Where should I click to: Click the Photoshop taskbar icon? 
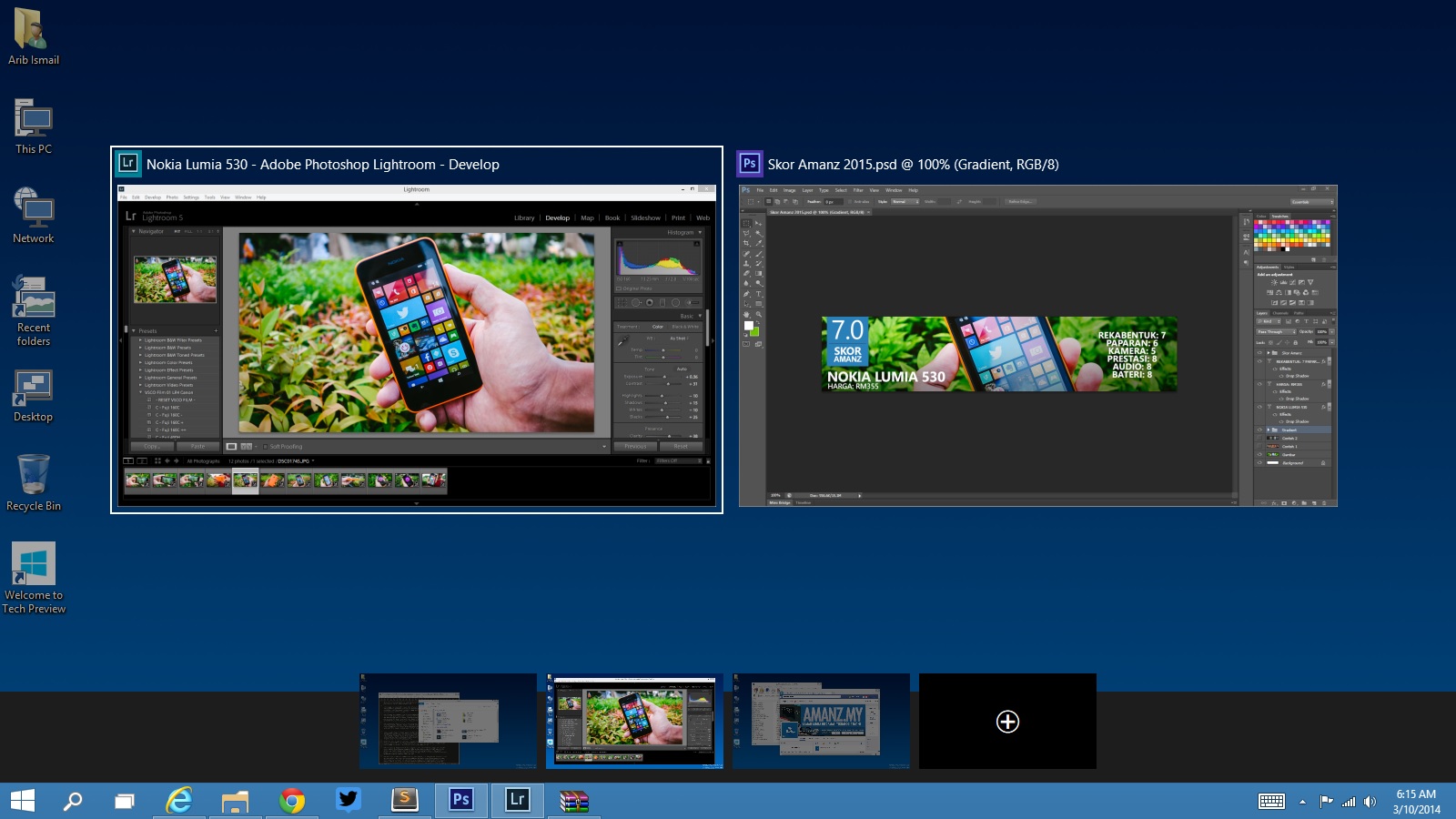tap(461, 801)
